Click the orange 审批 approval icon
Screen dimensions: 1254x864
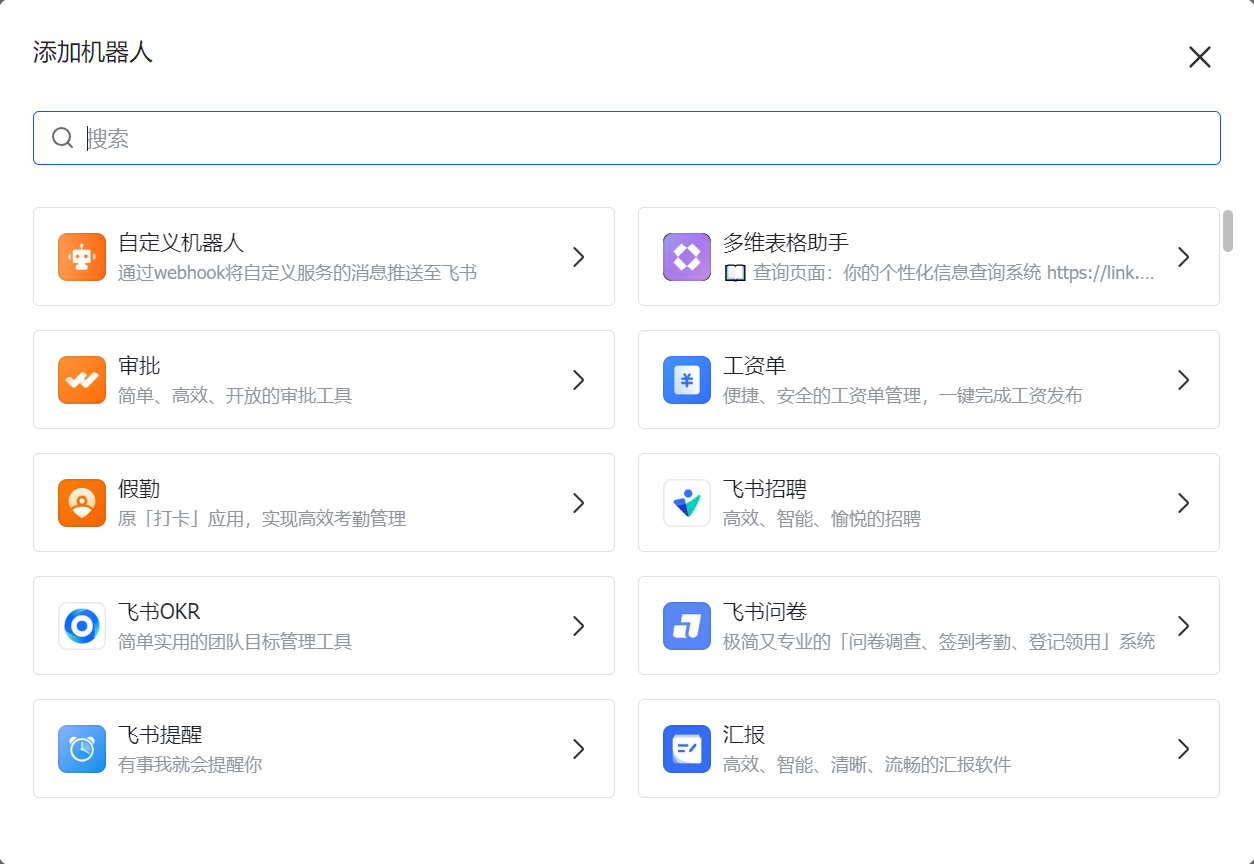coord(82,380)
